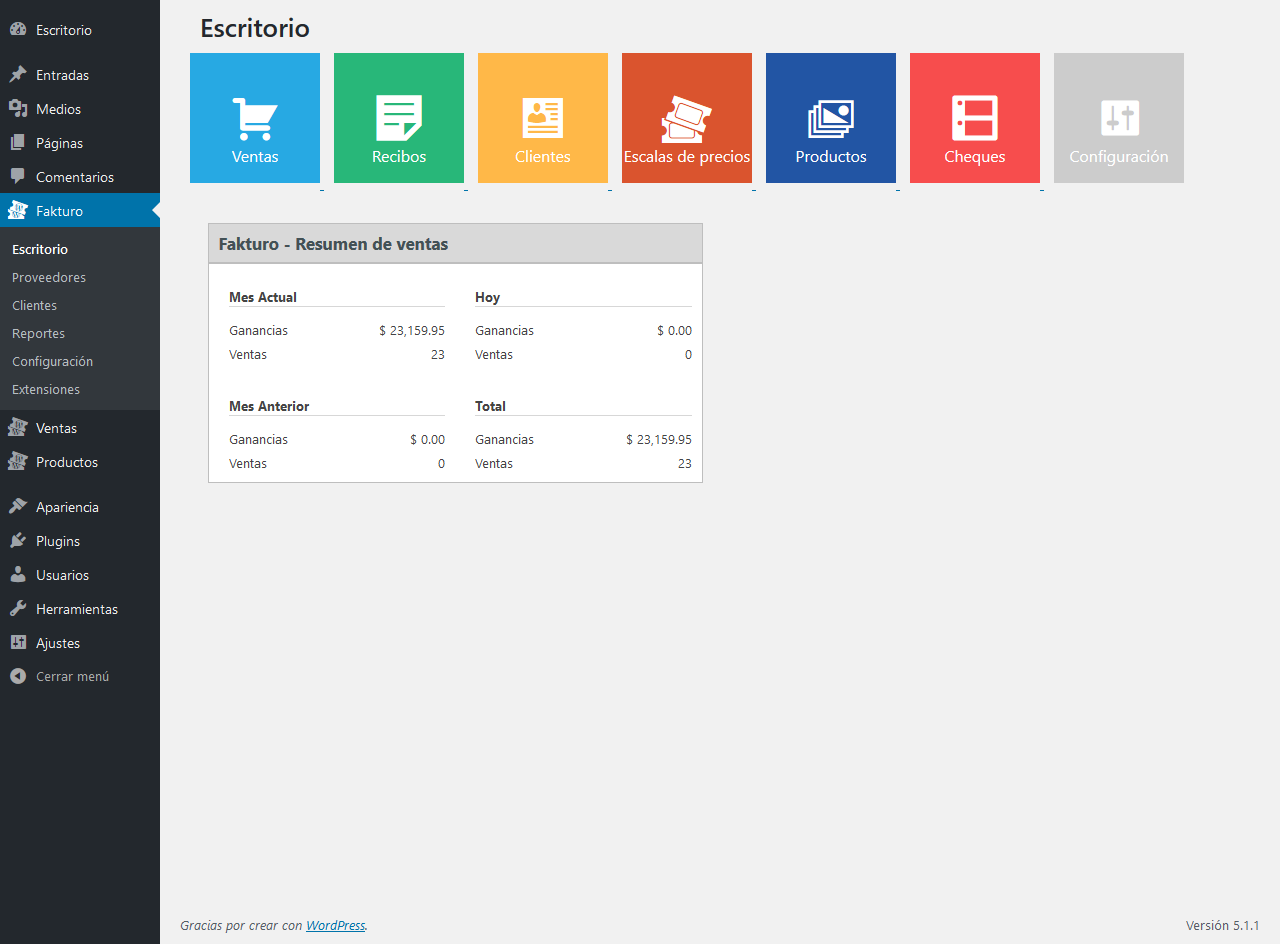The width and height of the screenshot is (1280, 944).
Task: Click the Entradas pushpin icon
Action: tap(18, 75)
